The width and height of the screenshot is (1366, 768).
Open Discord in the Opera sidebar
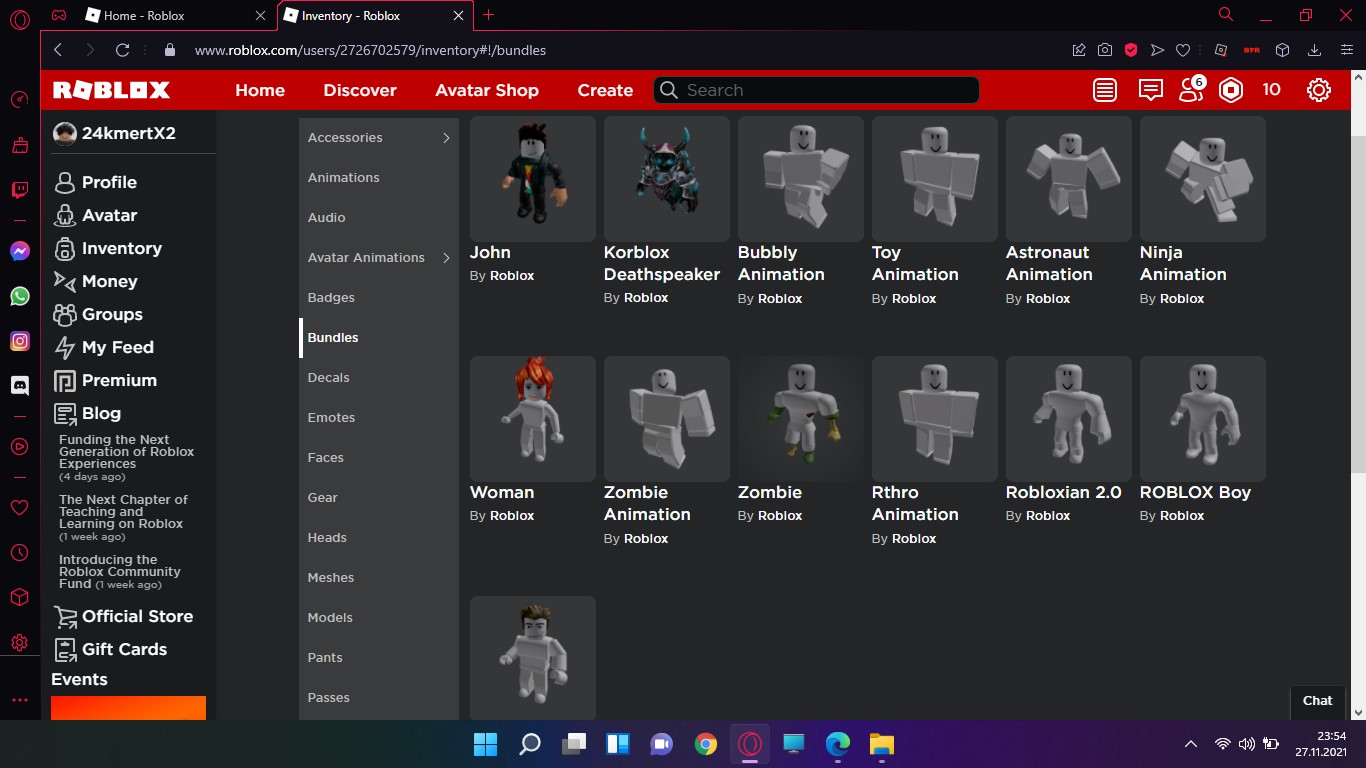coord(19,385)
